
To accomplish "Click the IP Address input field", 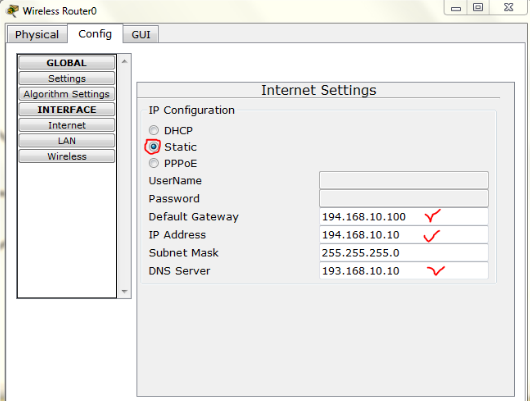I will [x=404, y=235].
